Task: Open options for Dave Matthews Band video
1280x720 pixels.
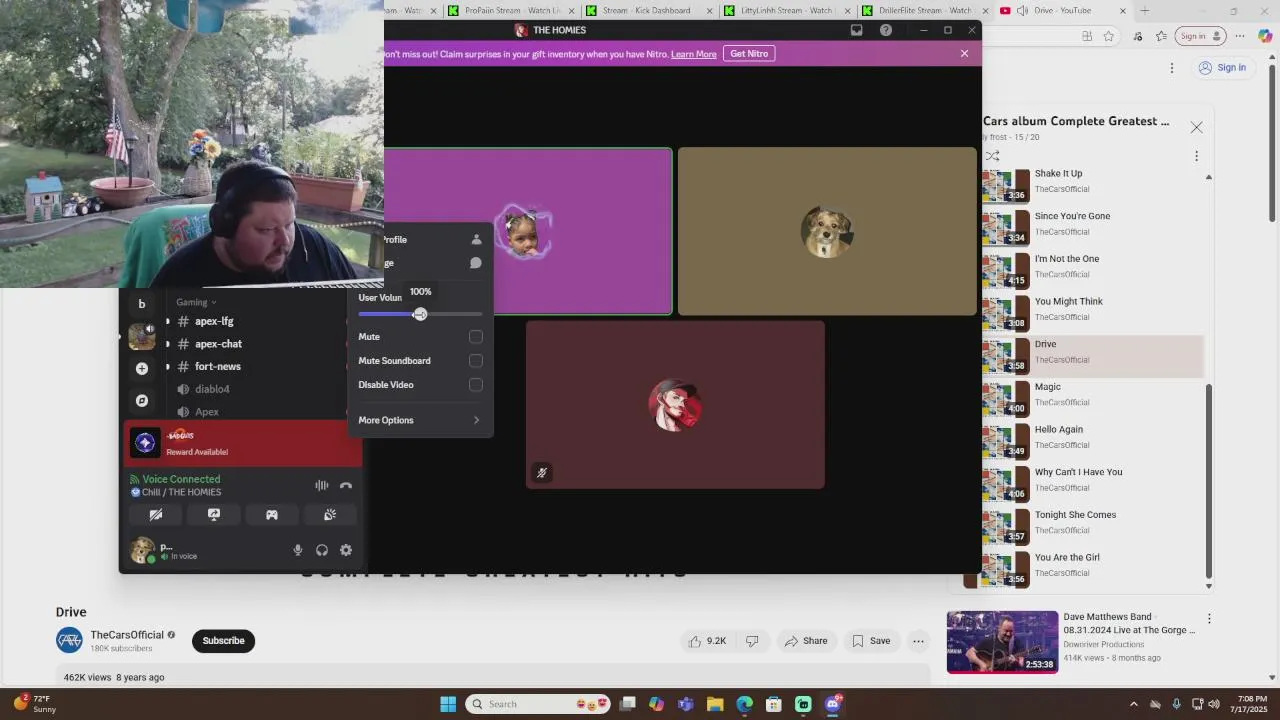Action: coord(1209,619)
